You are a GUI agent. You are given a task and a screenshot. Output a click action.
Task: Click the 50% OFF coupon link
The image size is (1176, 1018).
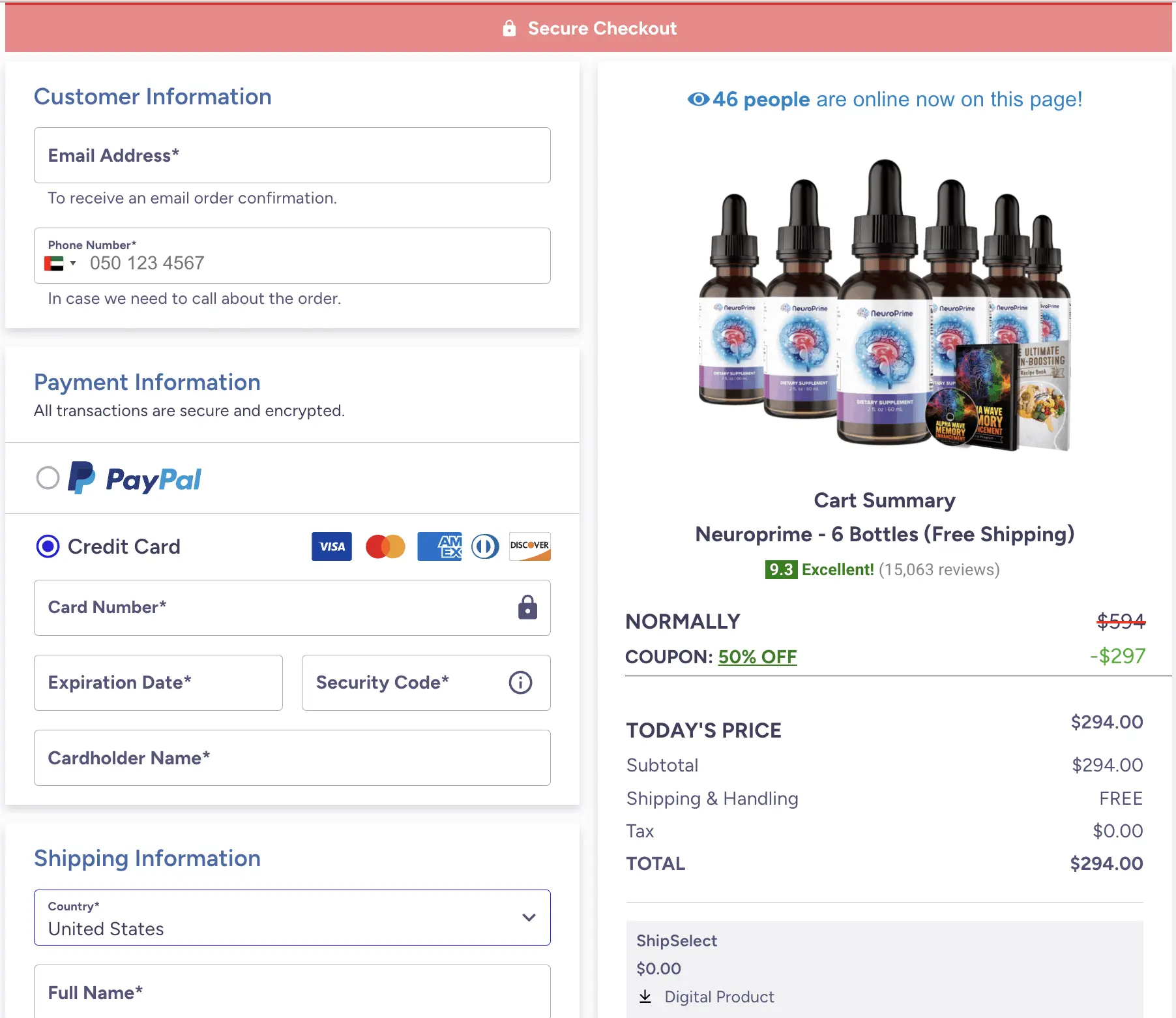pos(757,657)
